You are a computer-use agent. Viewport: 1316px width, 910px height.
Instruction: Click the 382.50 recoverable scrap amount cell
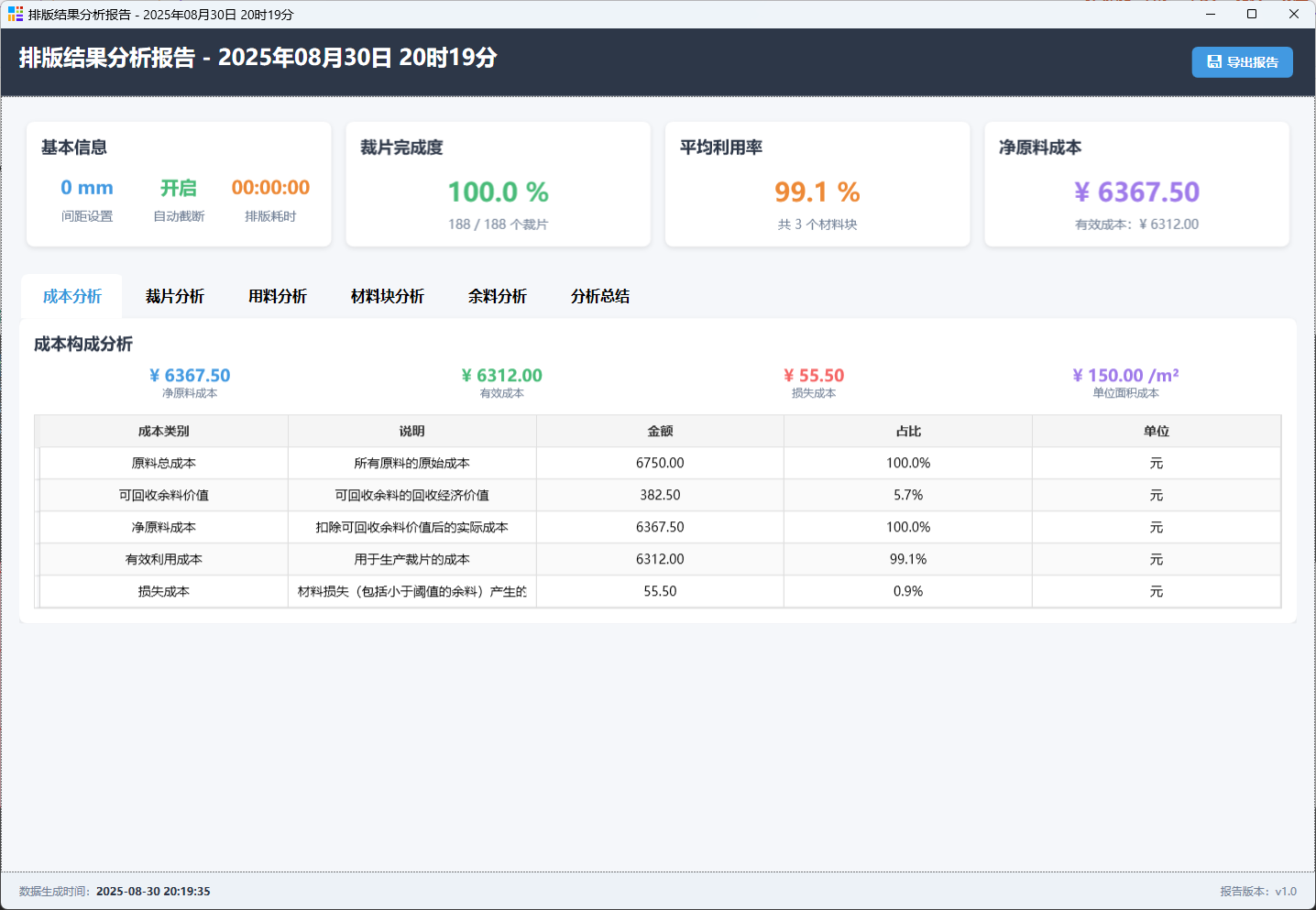coord(660,495)
